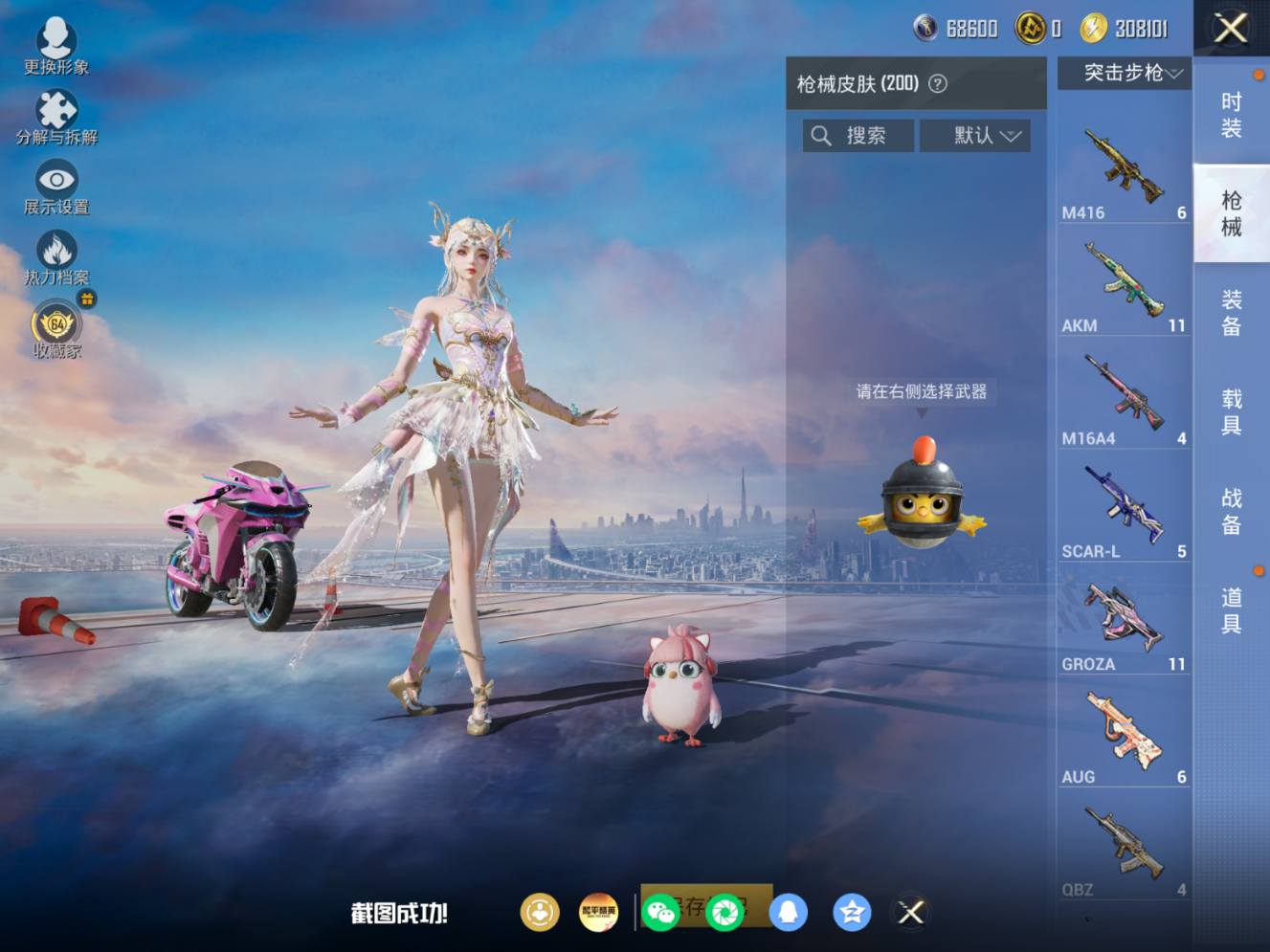Share screenshot to QQ penguin icon
Image resolution: width=1270 pixels, height=952 pixels.
coord(788,913)
